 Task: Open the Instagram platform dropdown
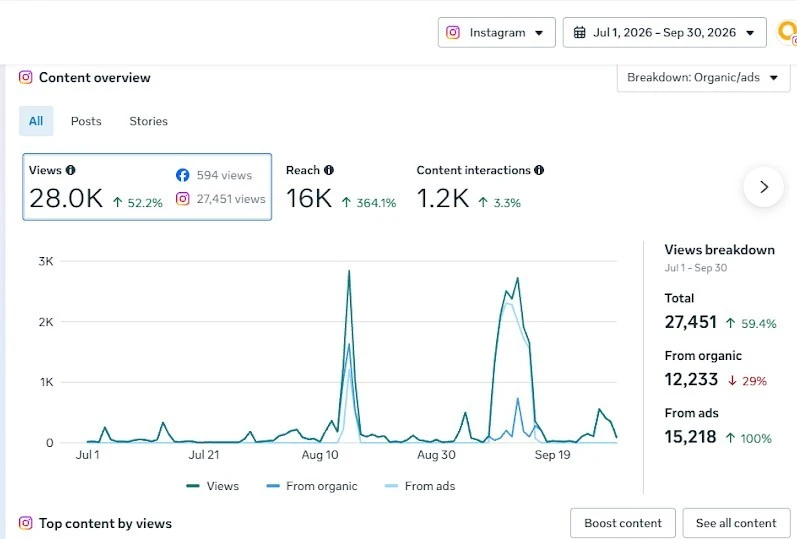497,33
